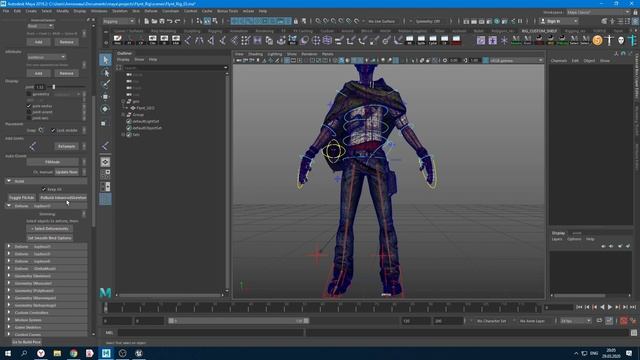Open the Channels menu in Channel Box
This screenshot has width=640, height=360.
tap(559, 60)
